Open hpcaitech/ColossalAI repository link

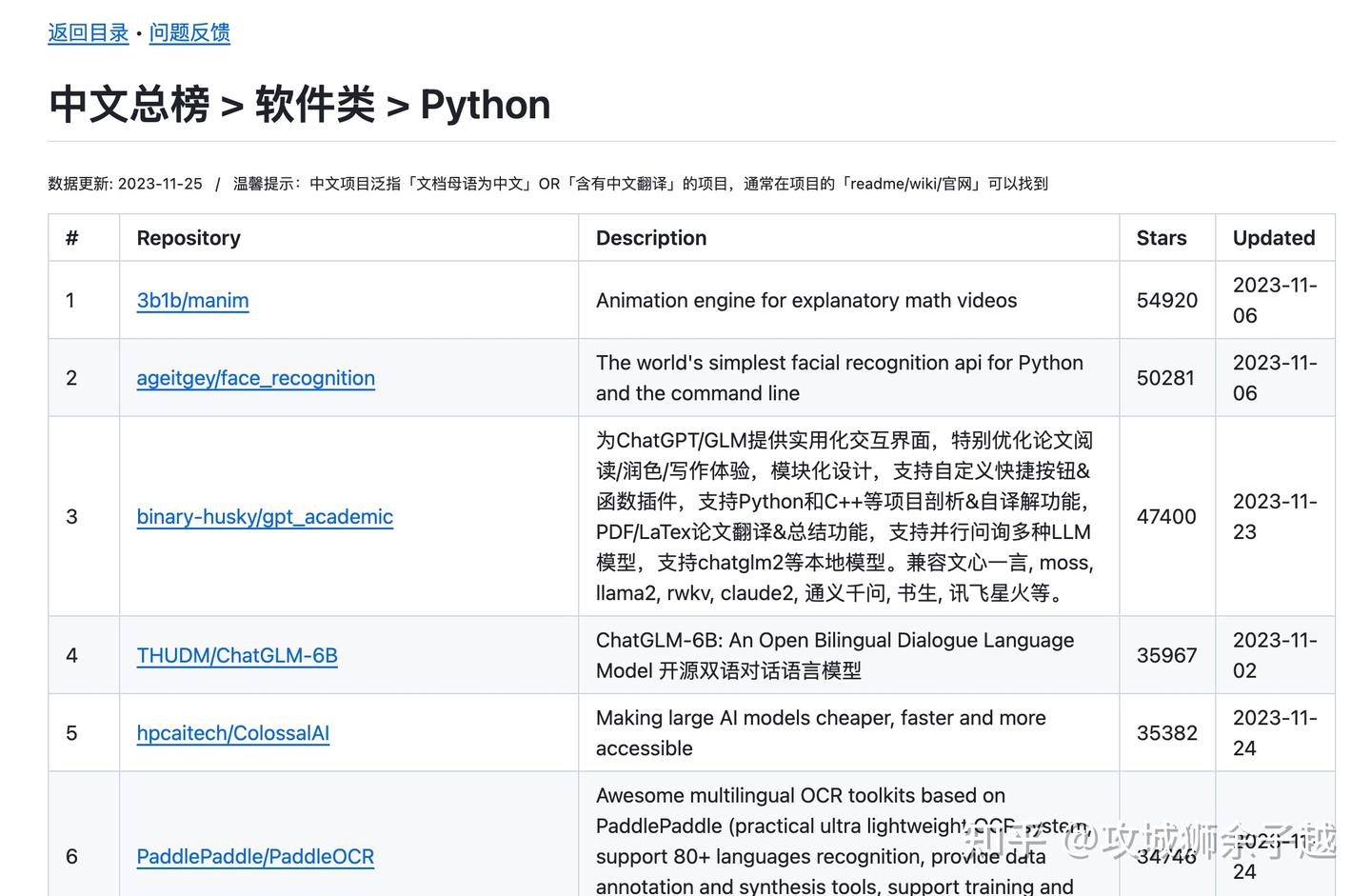[x=232, y=733]
